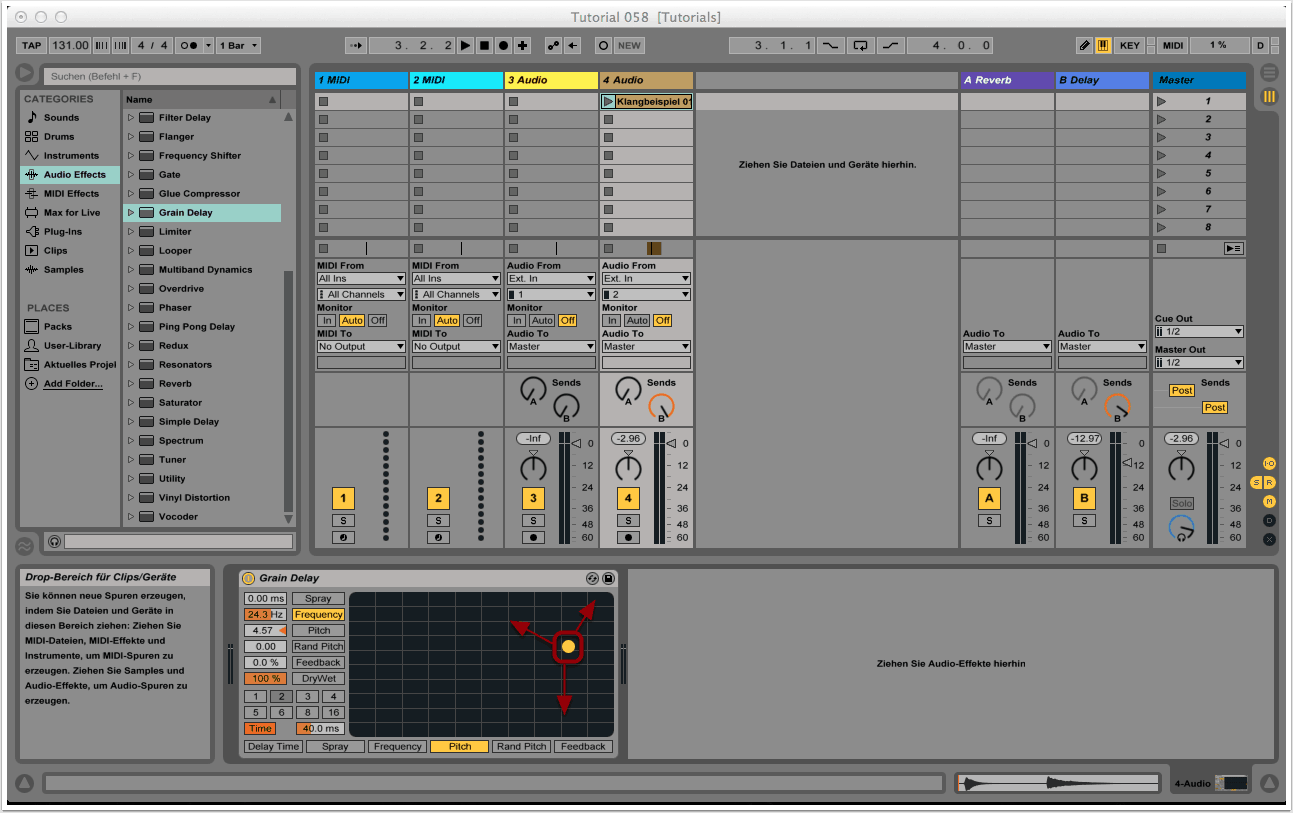Click the yellow XY pad handle

click(x=568, y=647)
